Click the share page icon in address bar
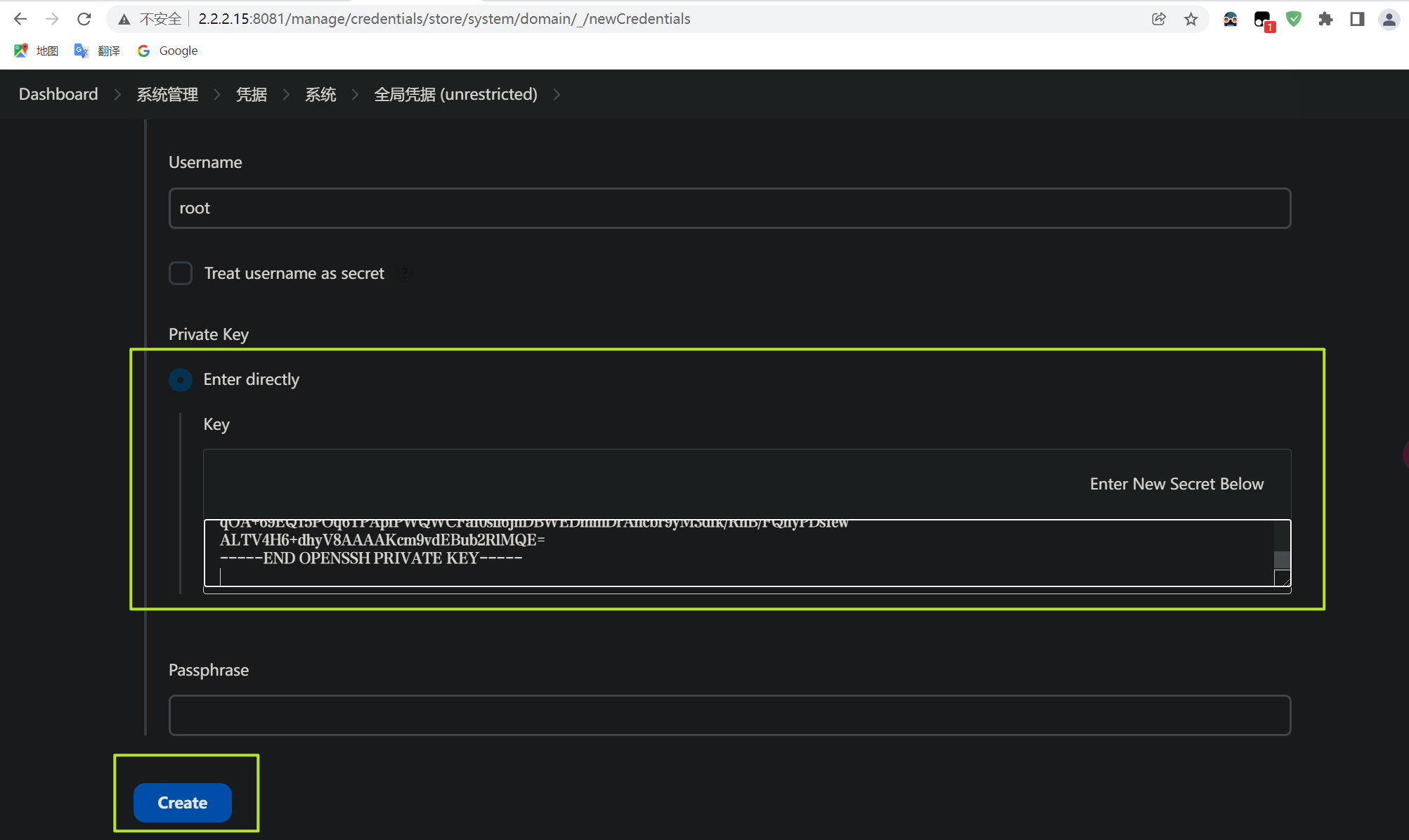The height and width of the screenshot is (840, 1409). tap(1159, 19)
